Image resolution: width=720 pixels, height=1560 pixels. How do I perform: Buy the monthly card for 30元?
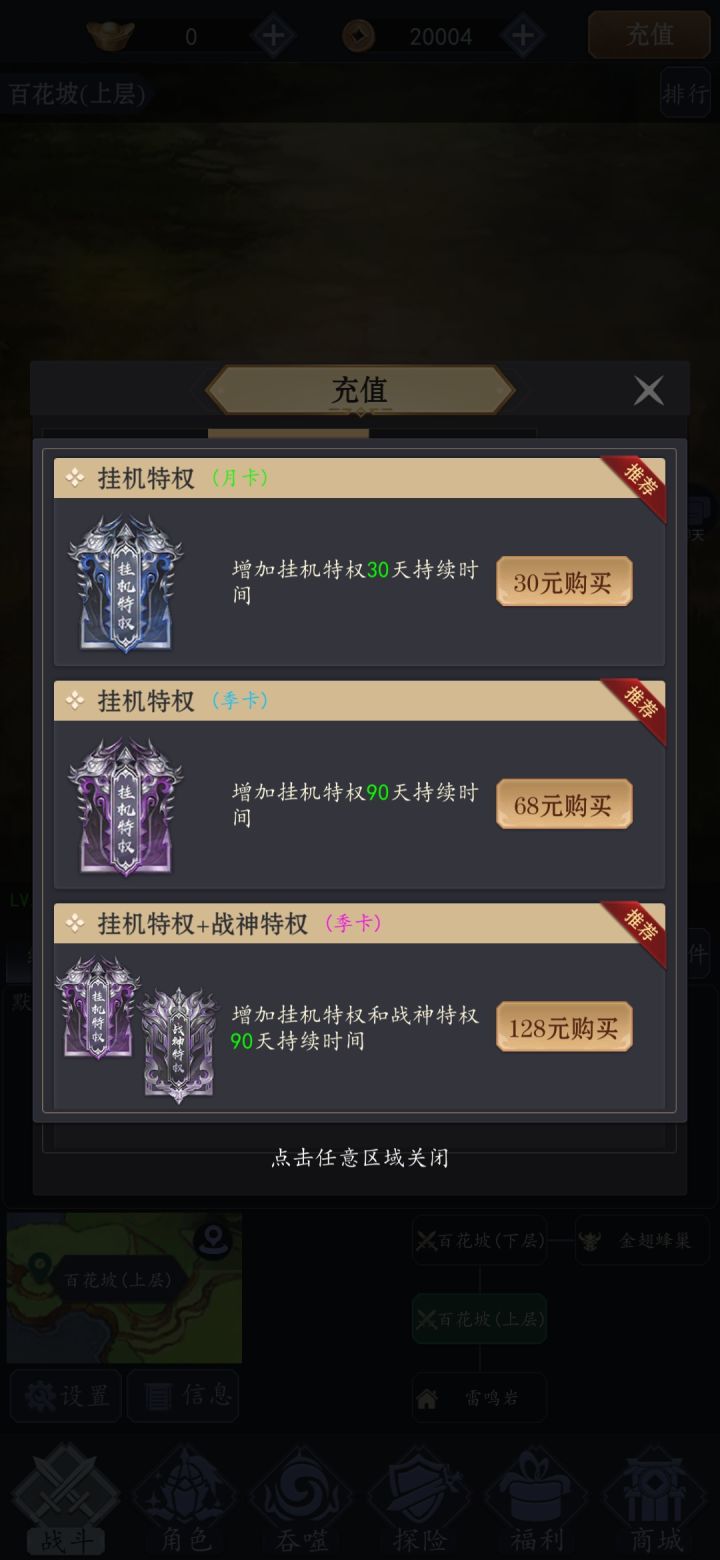[x=564, y=582]
